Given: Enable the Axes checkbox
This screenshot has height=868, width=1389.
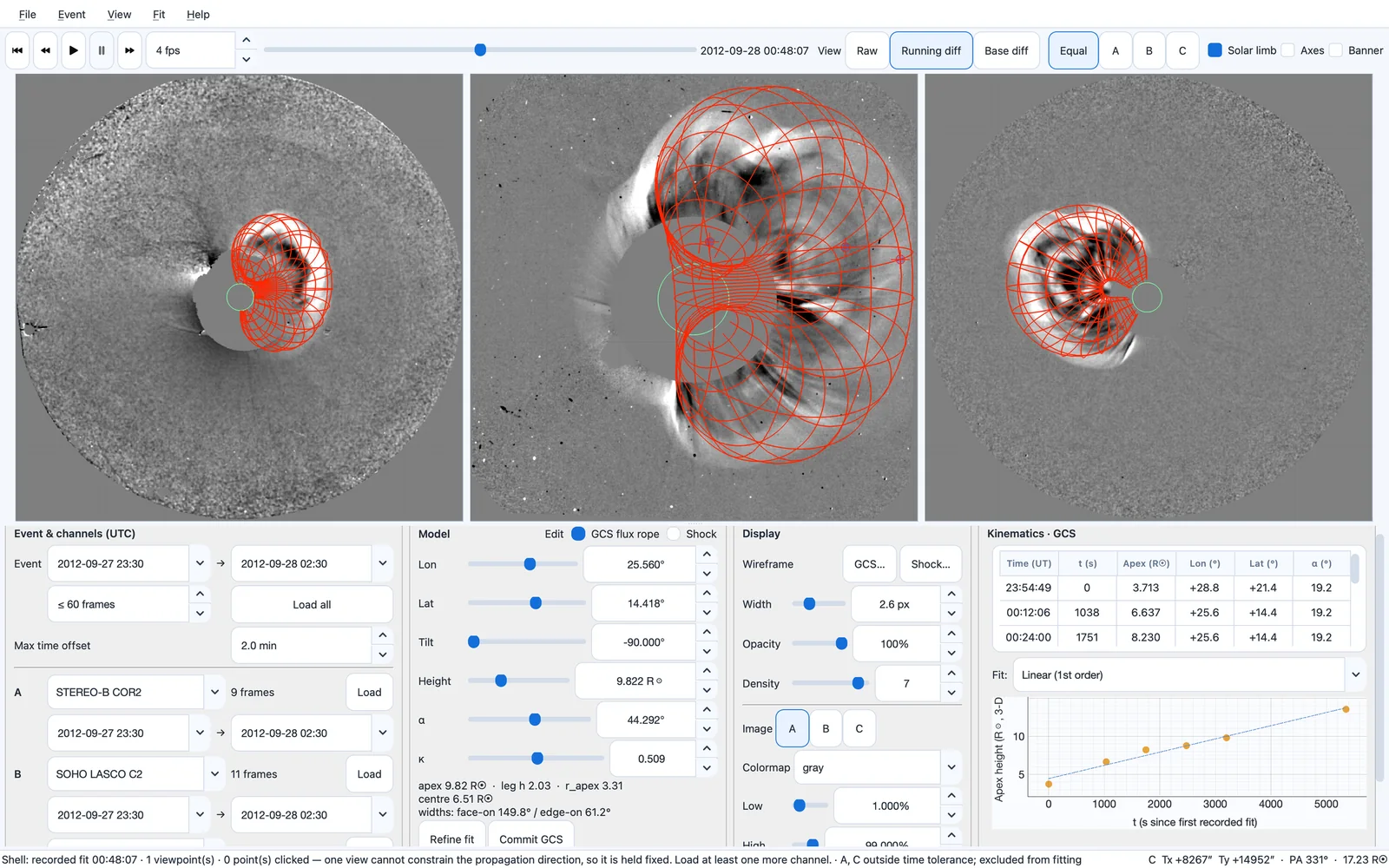Looking at the screenshot, I should [1288, 50].
